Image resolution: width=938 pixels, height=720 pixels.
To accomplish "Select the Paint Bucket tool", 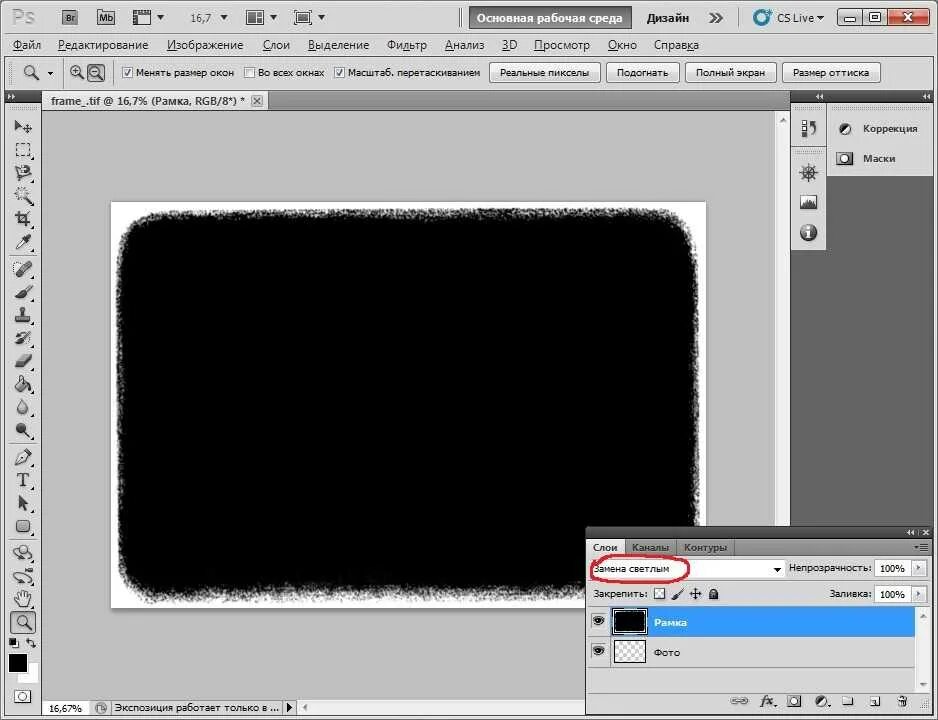I will pyautogui.click(x=23, y=385).
